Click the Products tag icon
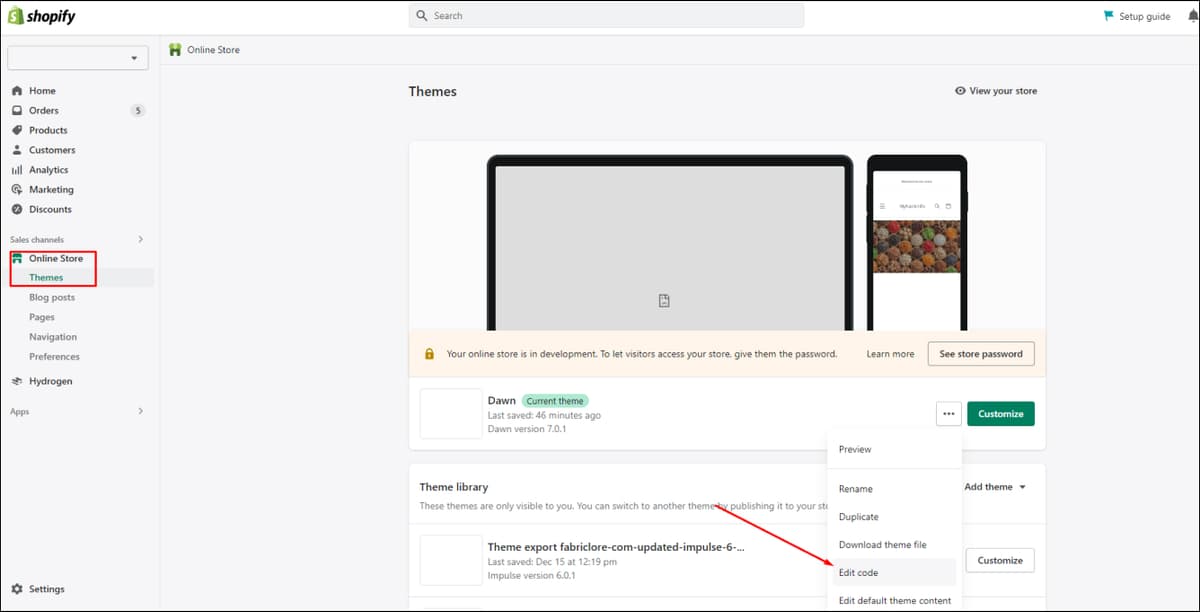The height and width of the screenshot is (612, 1200). click(x=17, y=130)
